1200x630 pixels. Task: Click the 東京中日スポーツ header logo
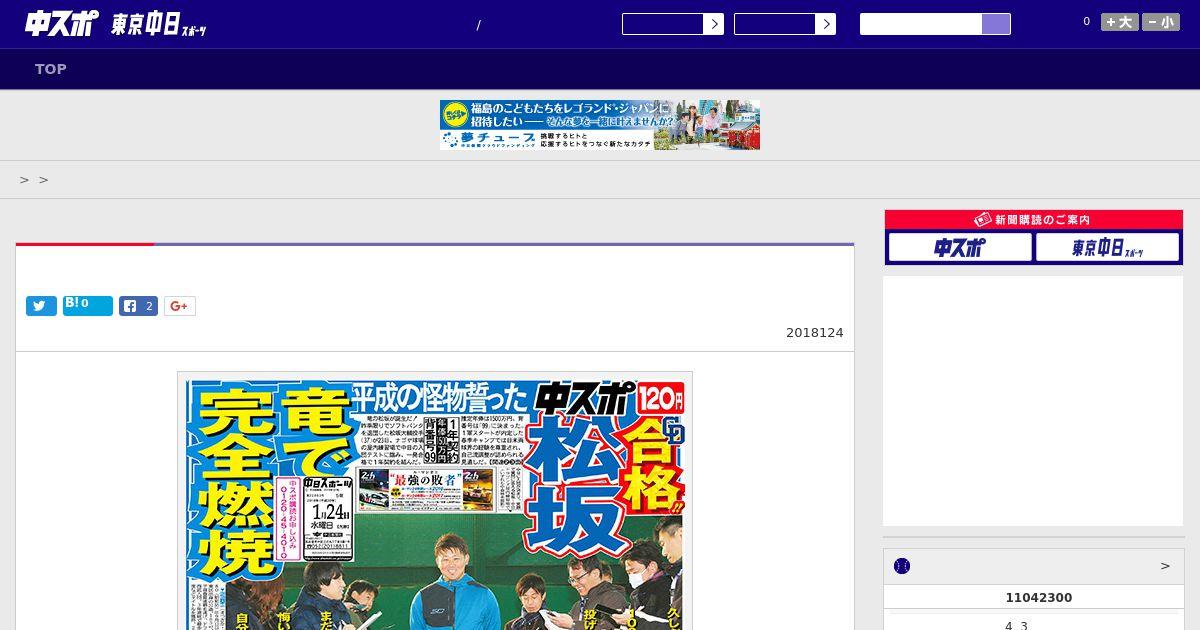[x=158, y=26]
